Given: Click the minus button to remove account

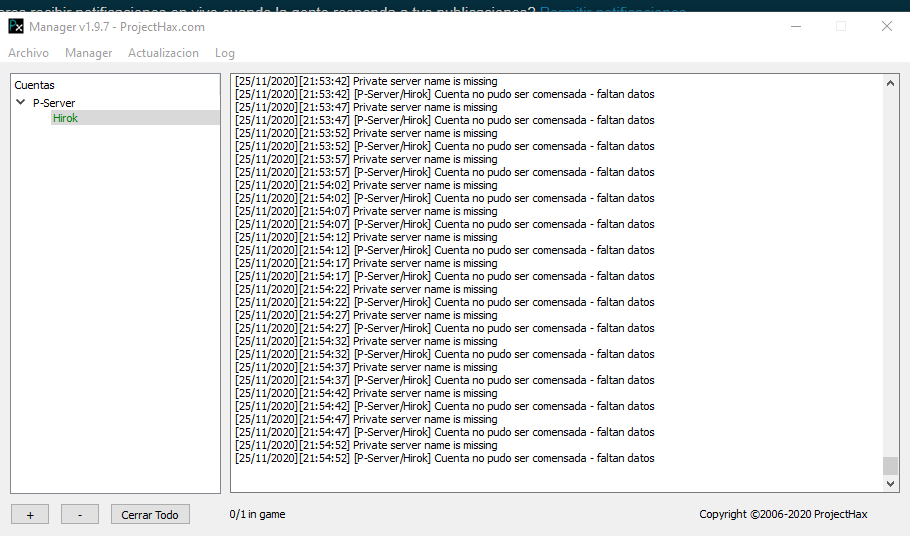Looking at the screenshot, I should click(80, 514).
